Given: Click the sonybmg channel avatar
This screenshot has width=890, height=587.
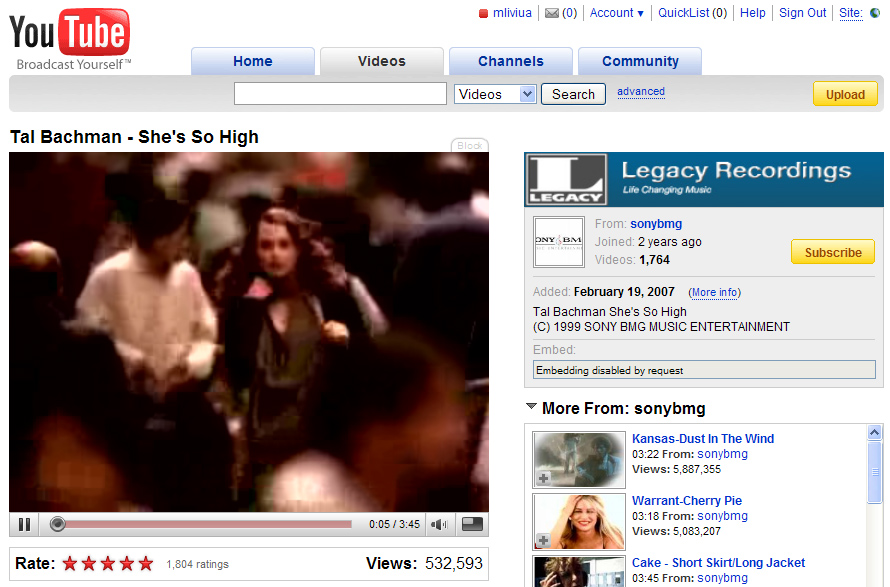Looking at the screenshot, I should (559, 242).
